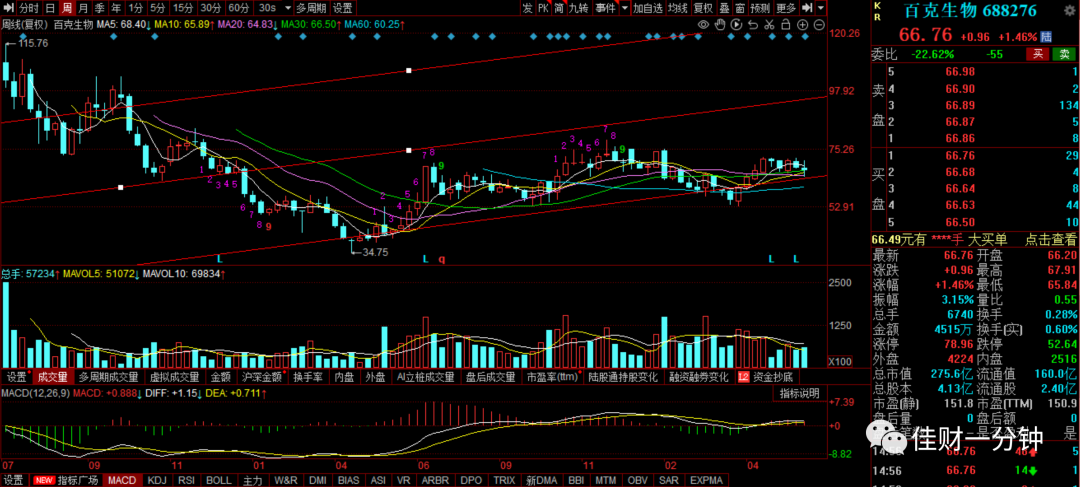Screen dimensions: 1080x487
Task: Click the arrow-to-bar collapse panel icon
Action: (806, 8)
